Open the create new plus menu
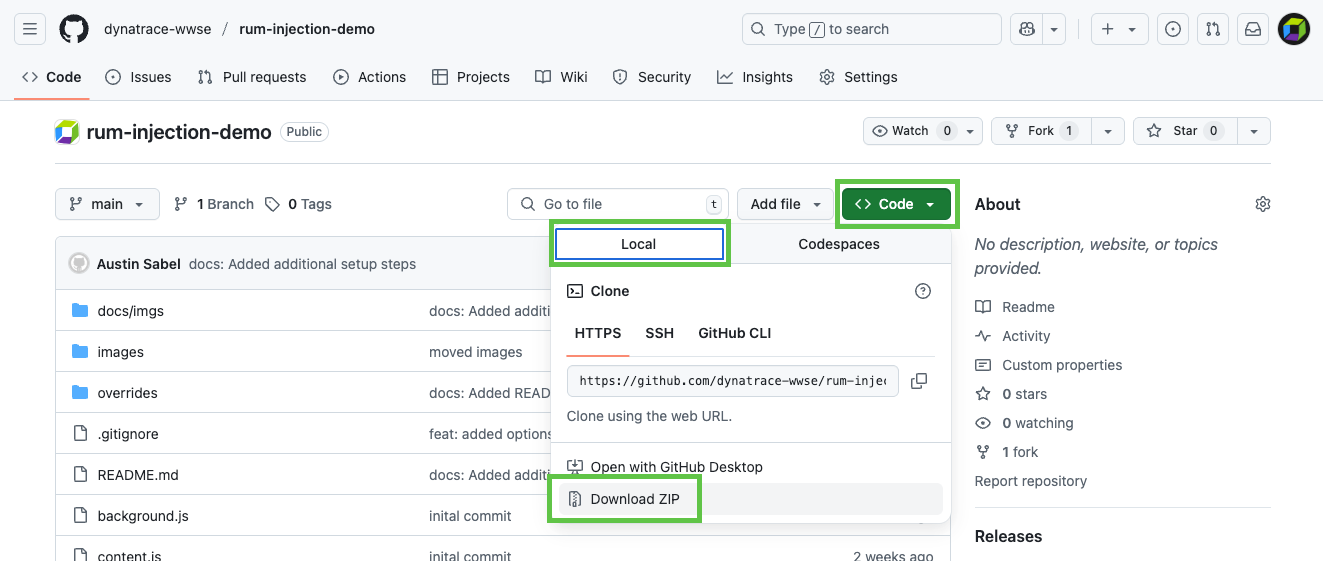 click(1119, 29)
